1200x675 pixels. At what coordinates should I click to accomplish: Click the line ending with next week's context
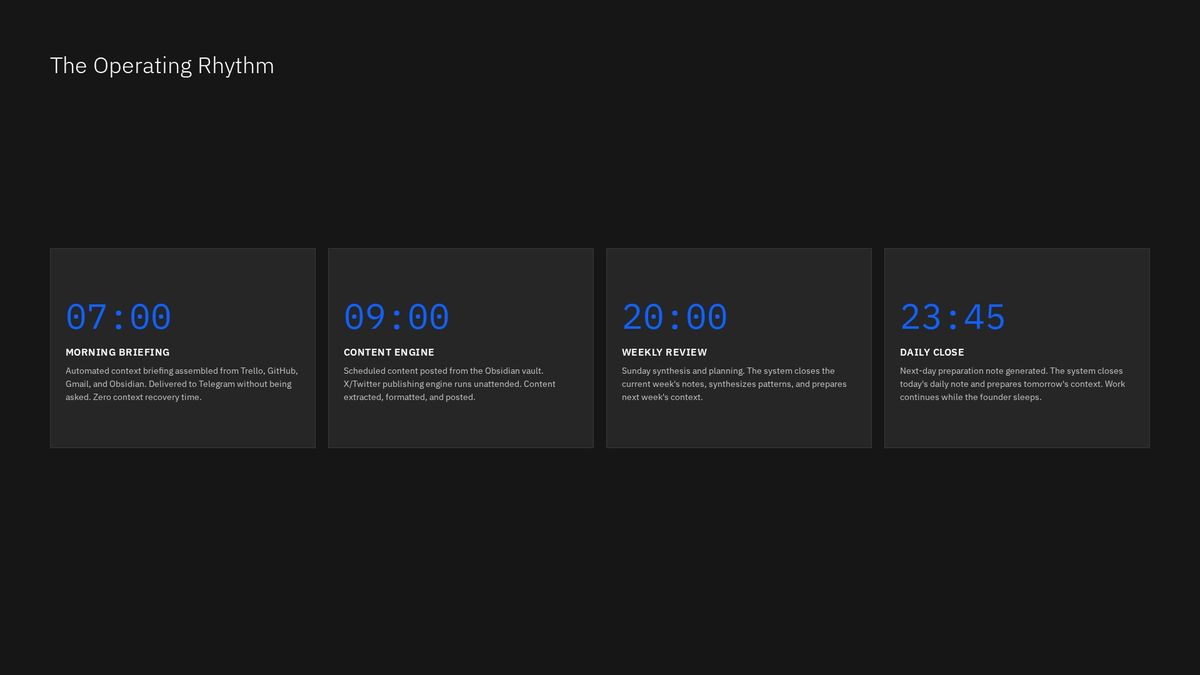click(662, 397)
